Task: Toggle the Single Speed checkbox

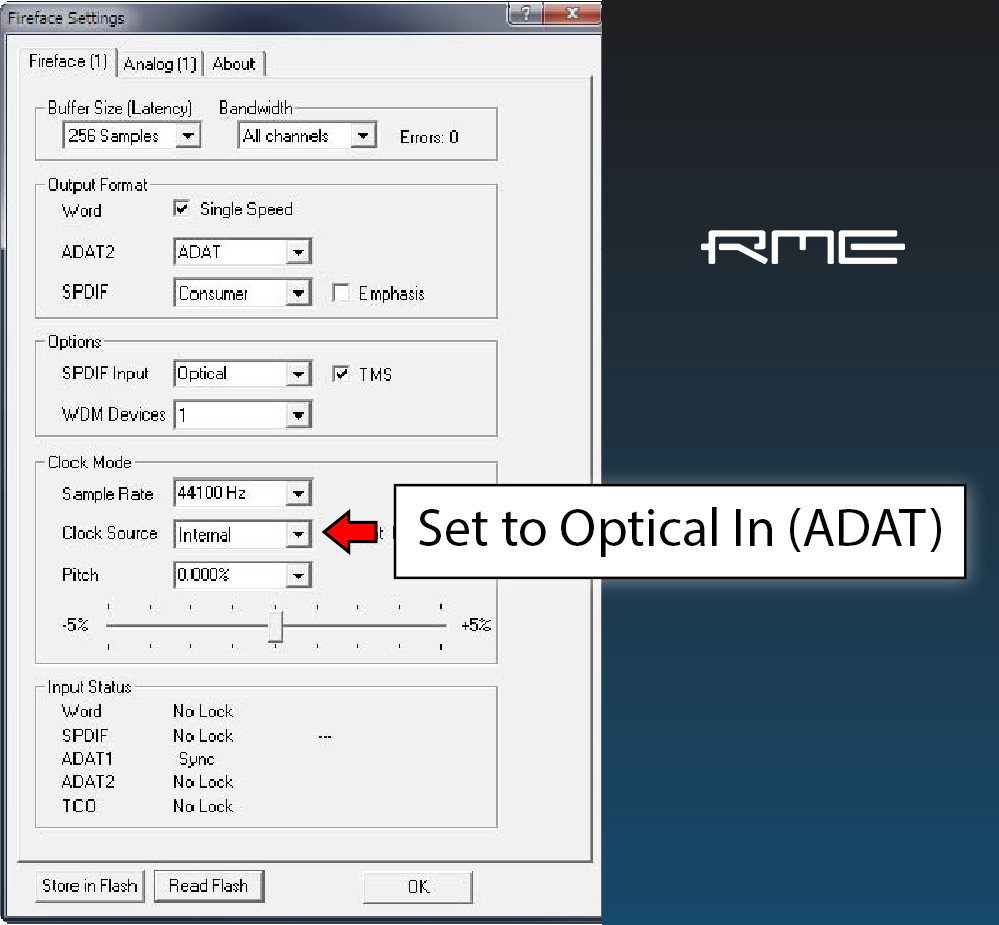Action: (x=182, y=208)
